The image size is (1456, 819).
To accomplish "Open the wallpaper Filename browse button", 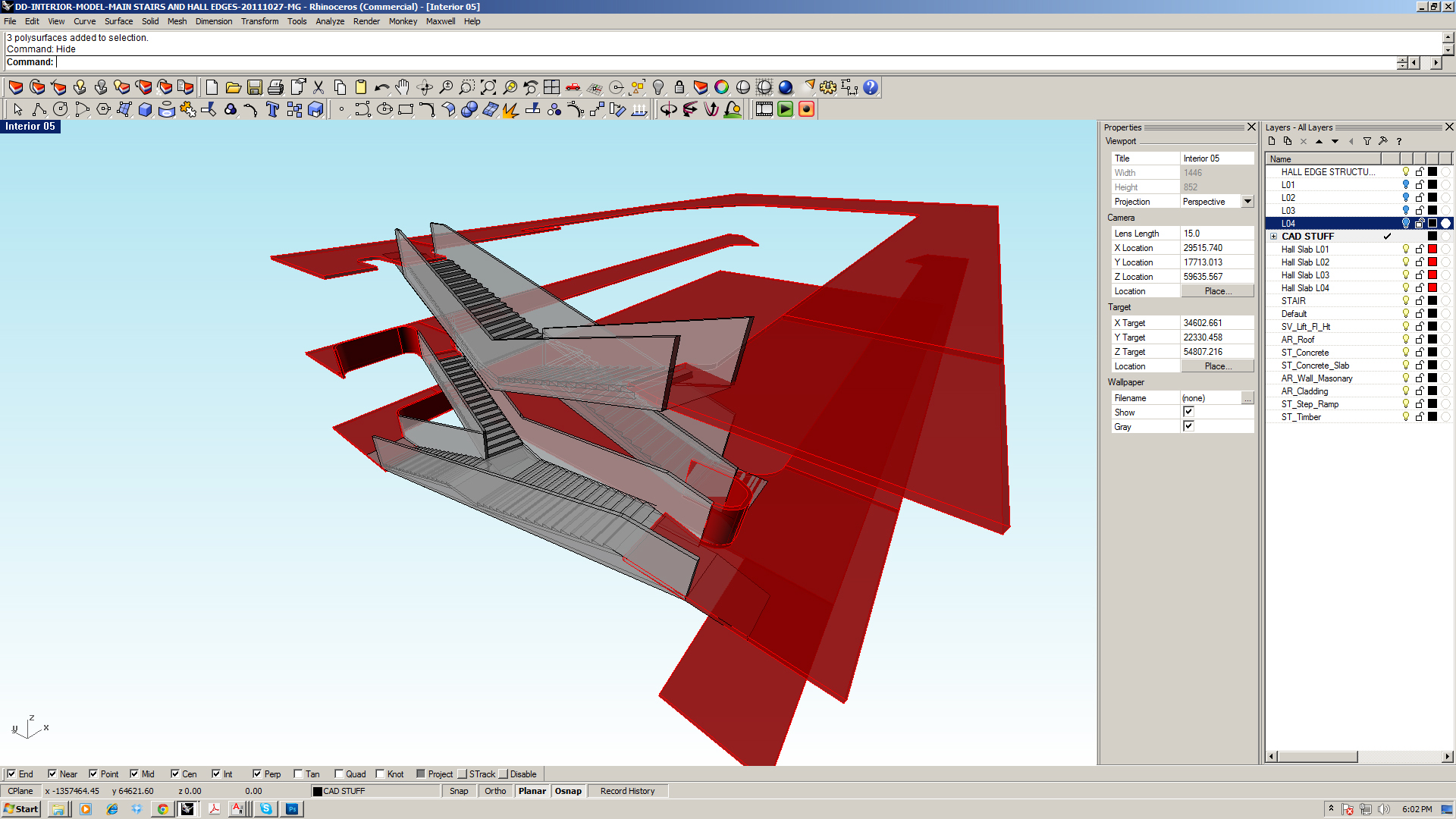I will pyautogui.click(x=1247, y=398).
